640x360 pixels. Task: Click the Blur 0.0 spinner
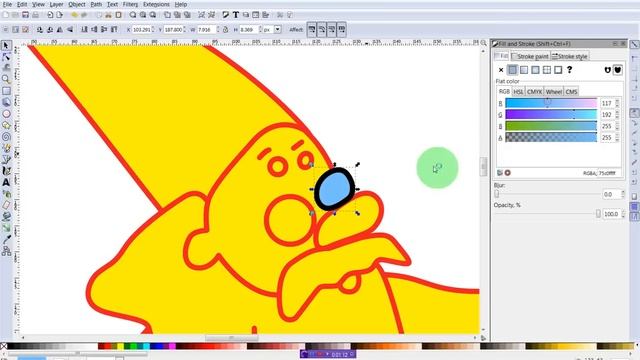(623, 194)
